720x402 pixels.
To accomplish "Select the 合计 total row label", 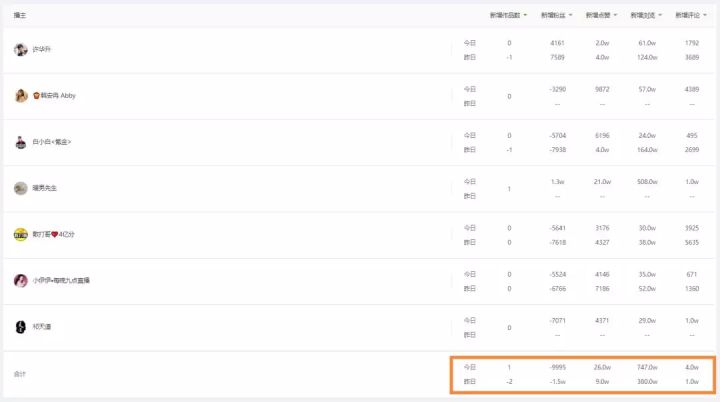I will [x=20, y=374].
